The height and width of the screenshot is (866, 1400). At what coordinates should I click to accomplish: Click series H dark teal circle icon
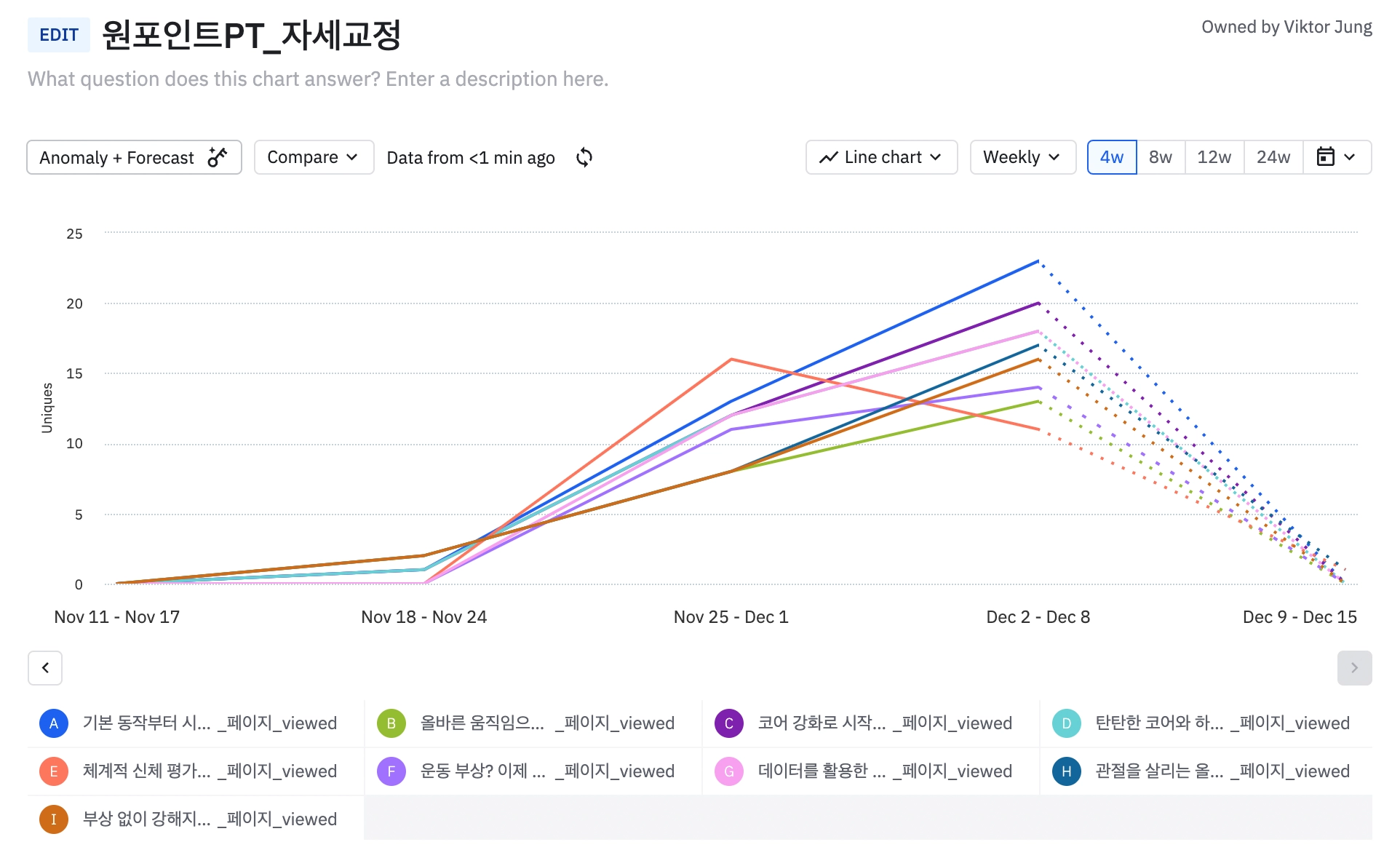(x=1066, y=771)
